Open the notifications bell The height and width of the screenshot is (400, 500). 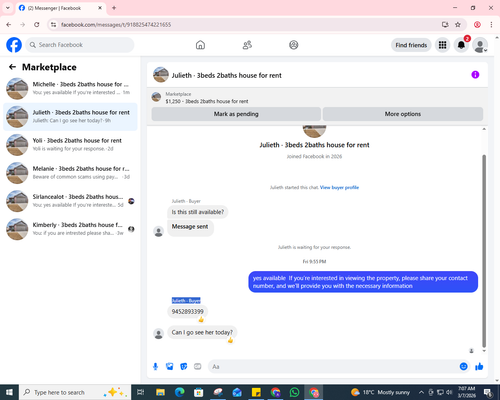point(461,45)
